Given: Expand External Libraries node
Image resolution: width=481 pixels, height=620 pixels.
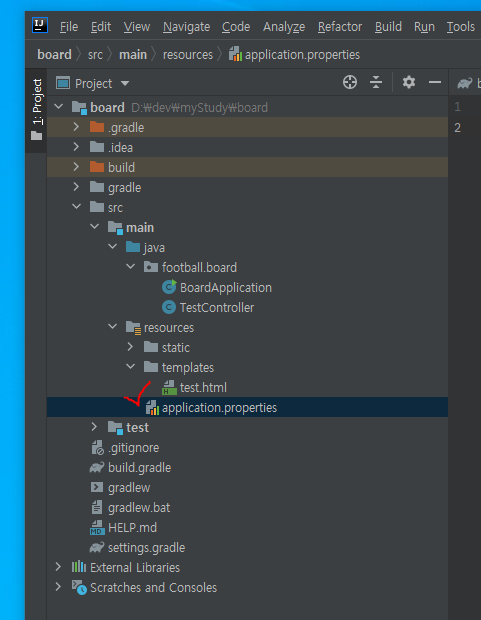Looking at the screenshot, I should (x=58, y=567).
